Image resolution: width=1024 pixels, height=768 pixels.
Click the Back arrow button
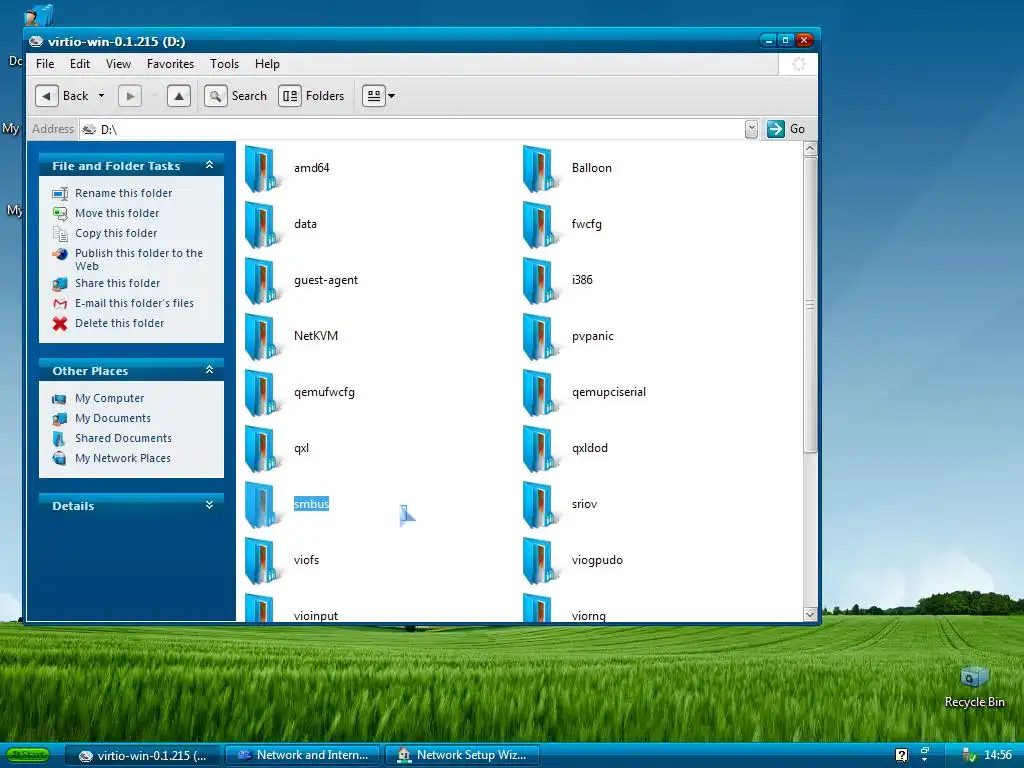[46, 96]
